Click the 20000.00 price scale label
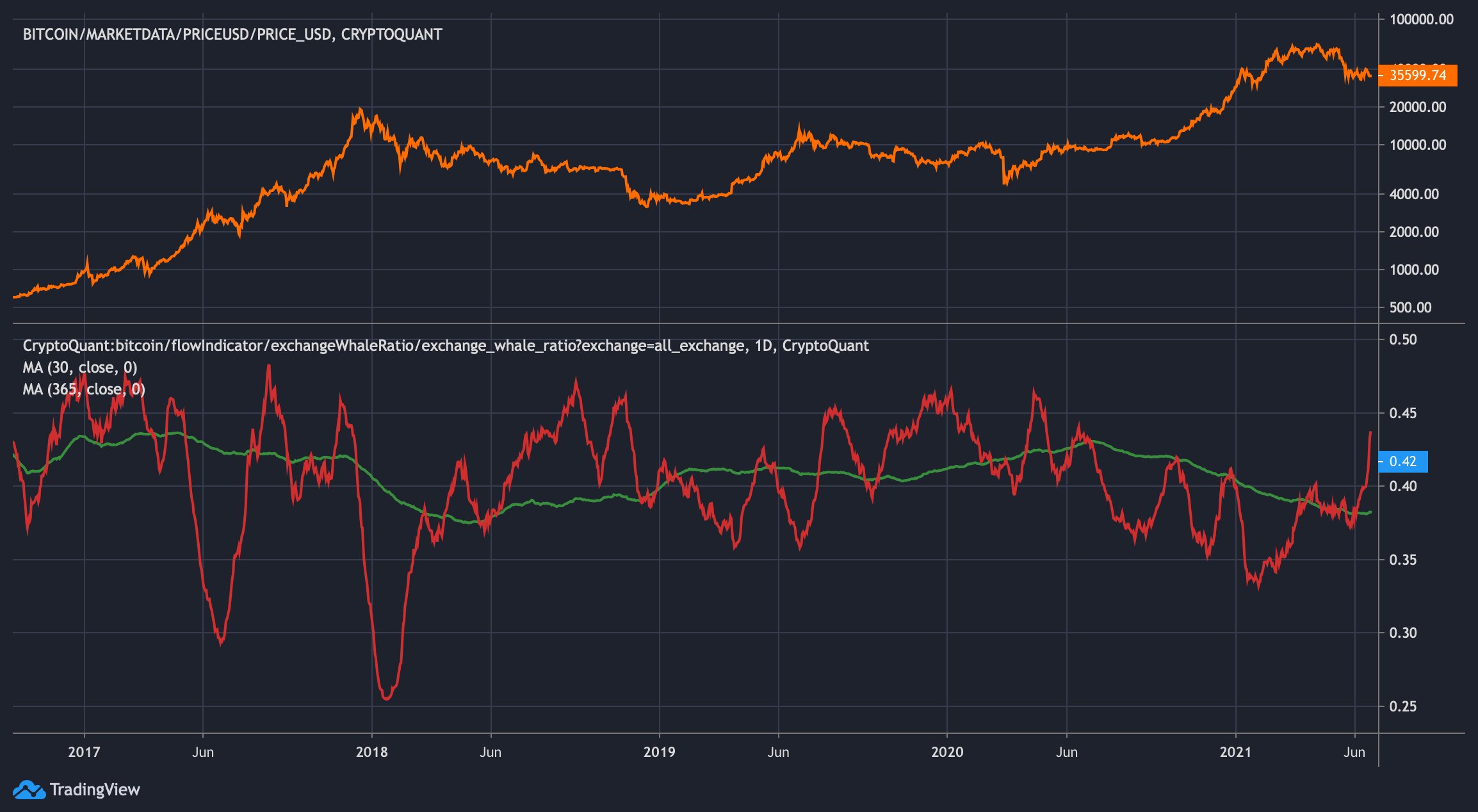1478x812 pixels. 1418,107
